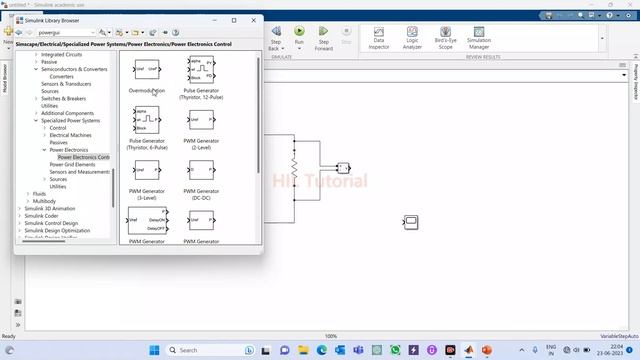Select Simulink Design Optimization library
The width and height of the screenshot is (640, 360).
pos(57,231)
